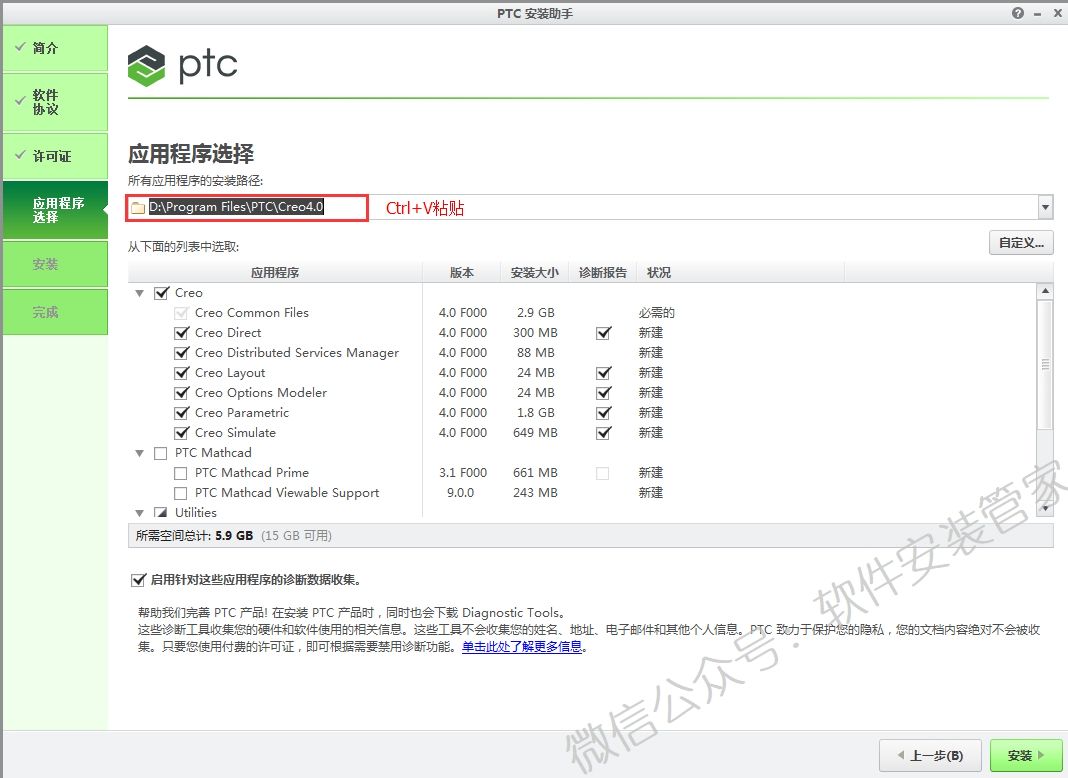Click the PTC logo icon

[x=146, y=66]
